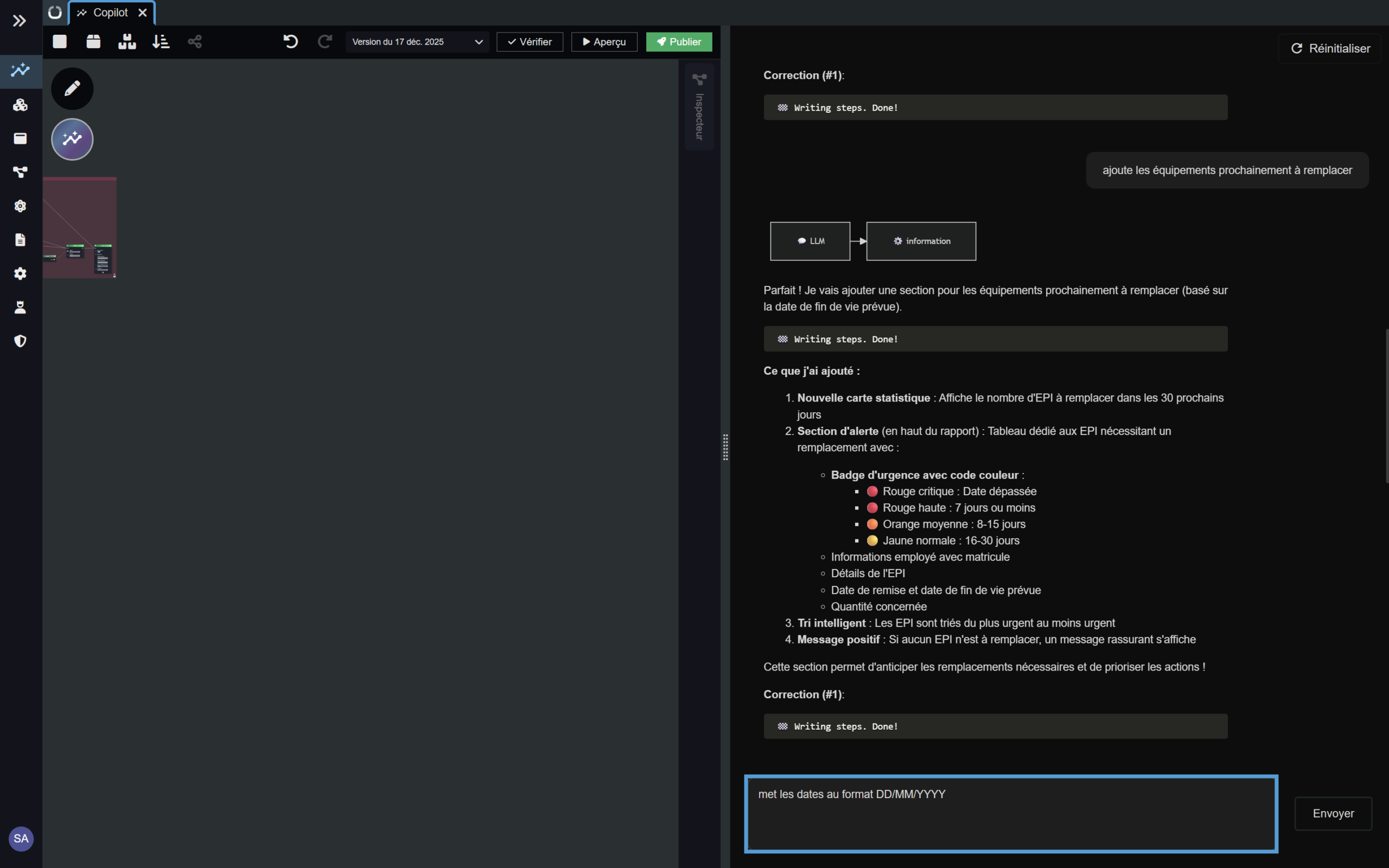1389x868 pixels.
Task: Click the sort descending icon in toolbar
Action: pyautogui.click(x=161, y=41)
